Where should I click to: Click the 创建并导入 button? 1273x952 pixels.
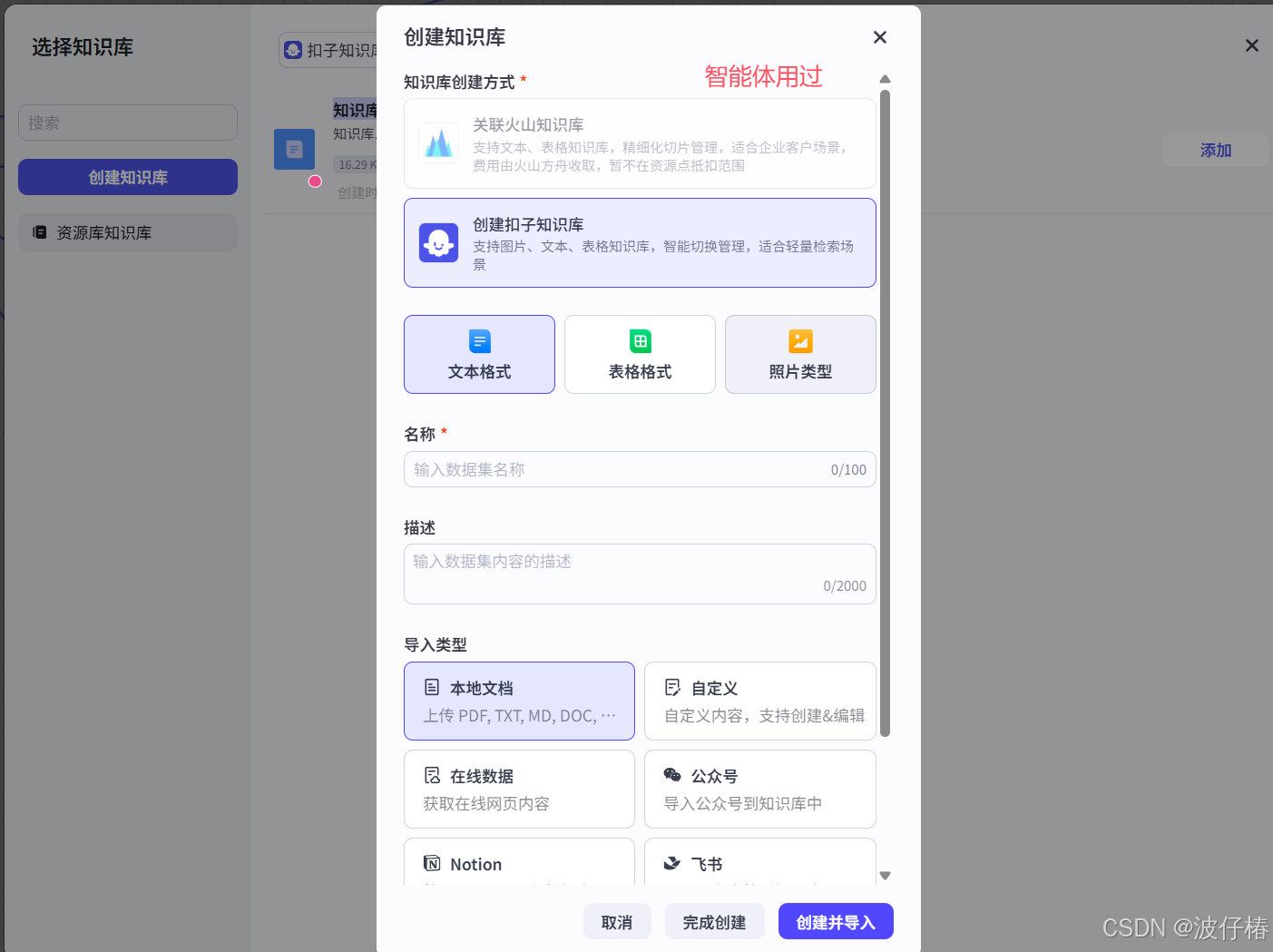[835, 921]
